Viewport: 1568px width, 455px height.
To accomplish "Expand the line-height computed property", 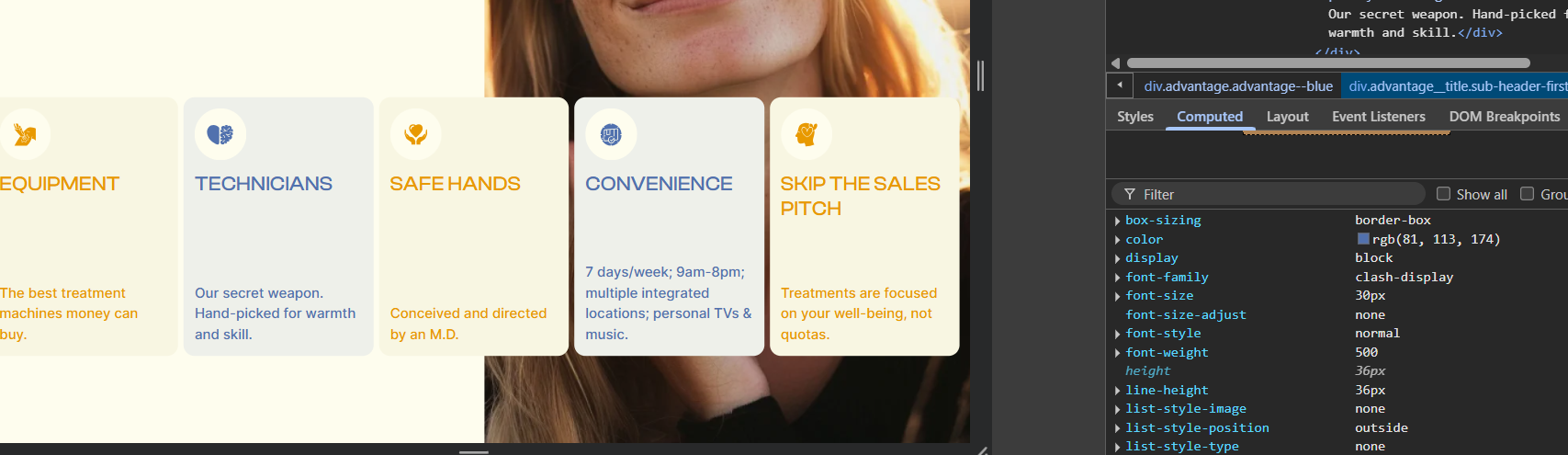I will point(1117,391).
